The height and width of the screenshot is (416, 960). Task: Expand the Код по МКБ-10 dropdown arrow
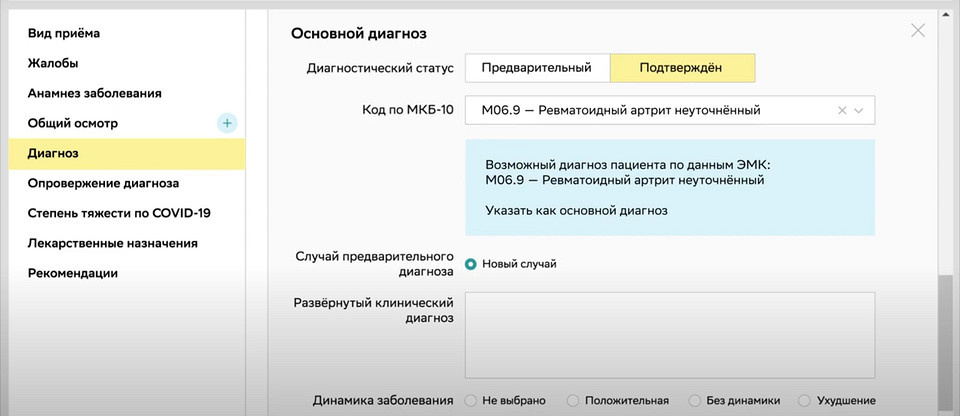point(858,111)
